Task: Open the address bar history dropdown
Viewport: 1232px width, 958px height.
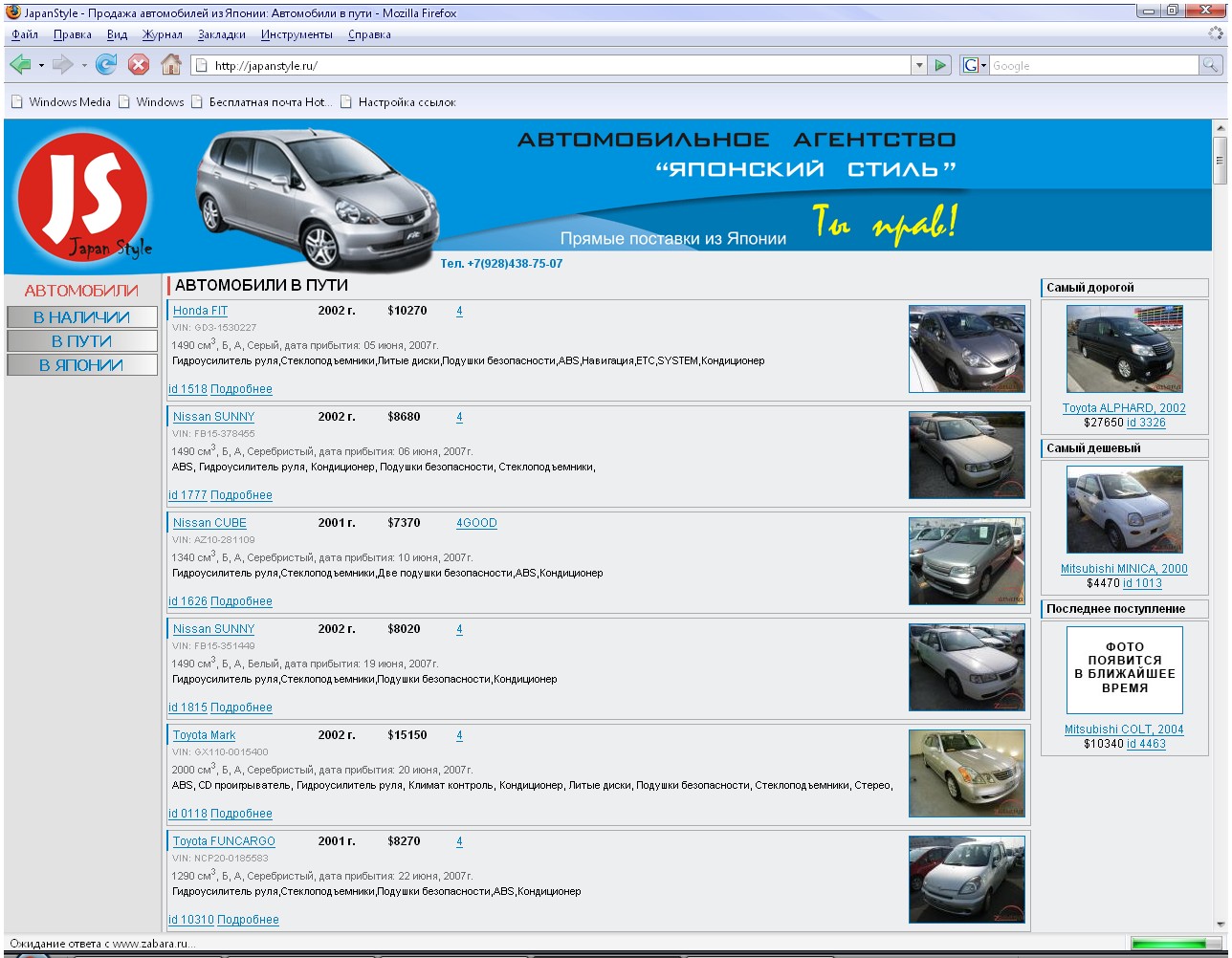Action: pos(919,65)
